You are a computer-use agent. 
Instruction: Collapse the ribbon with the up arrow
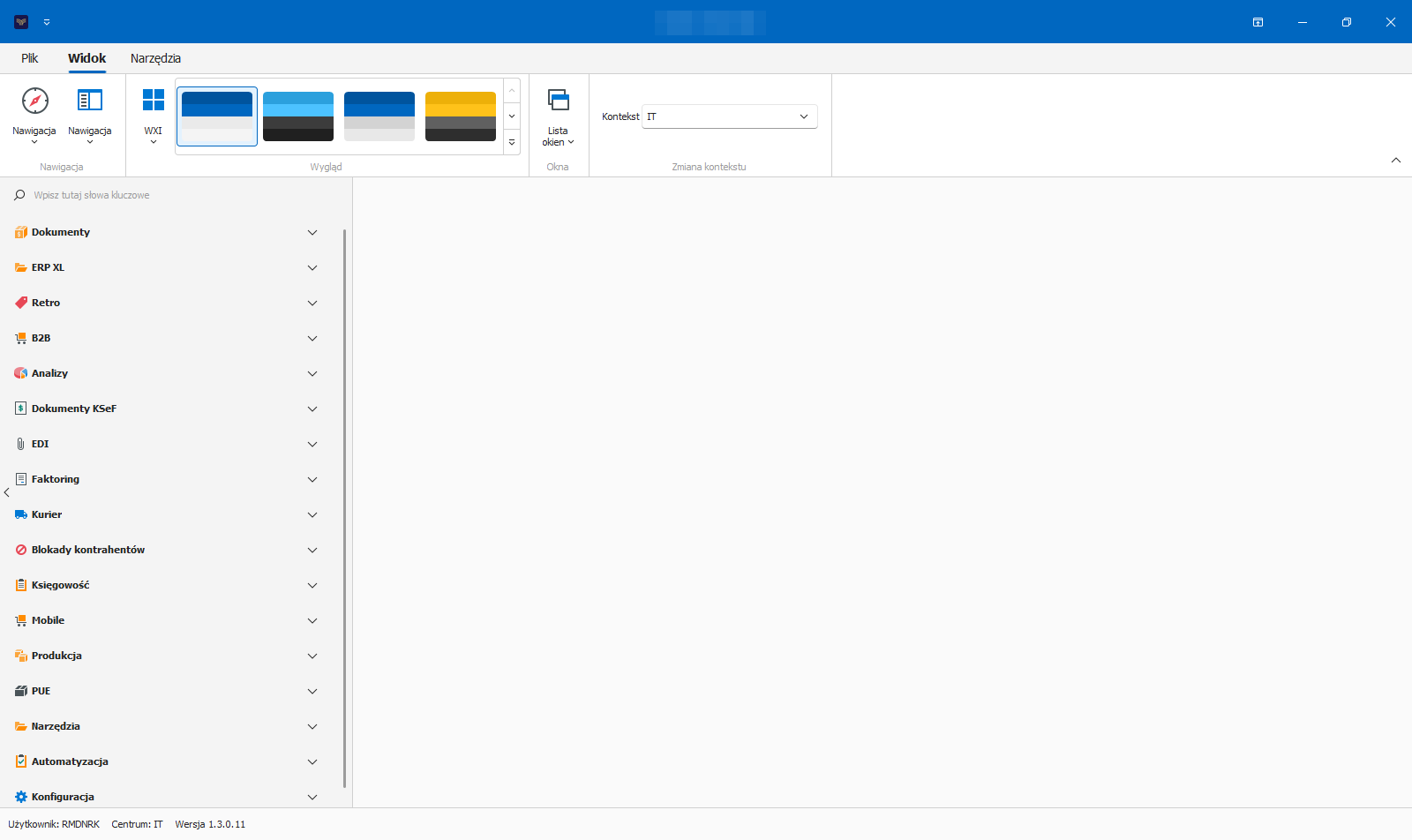1396,160
